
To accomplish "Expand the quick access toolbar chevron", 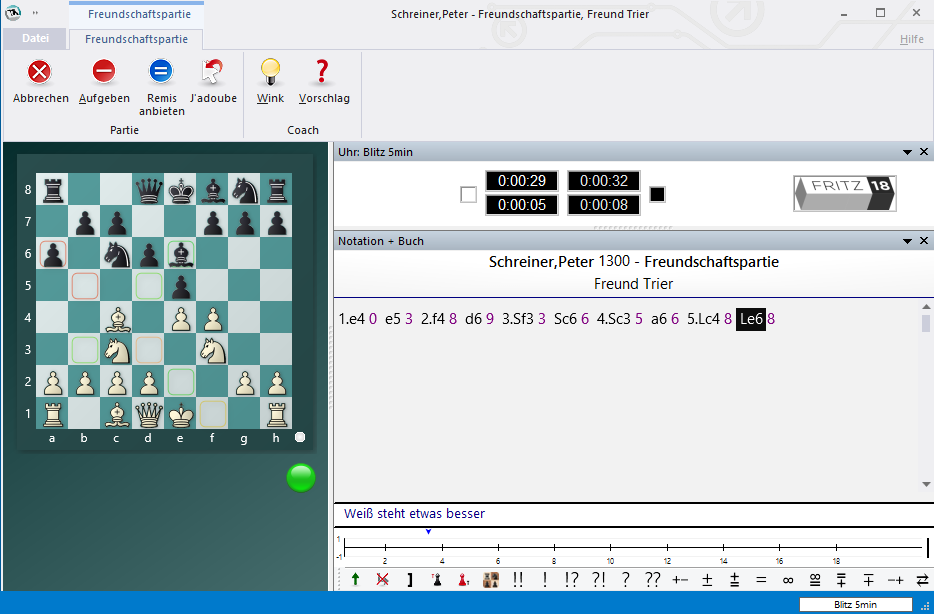I will point(37,14).
